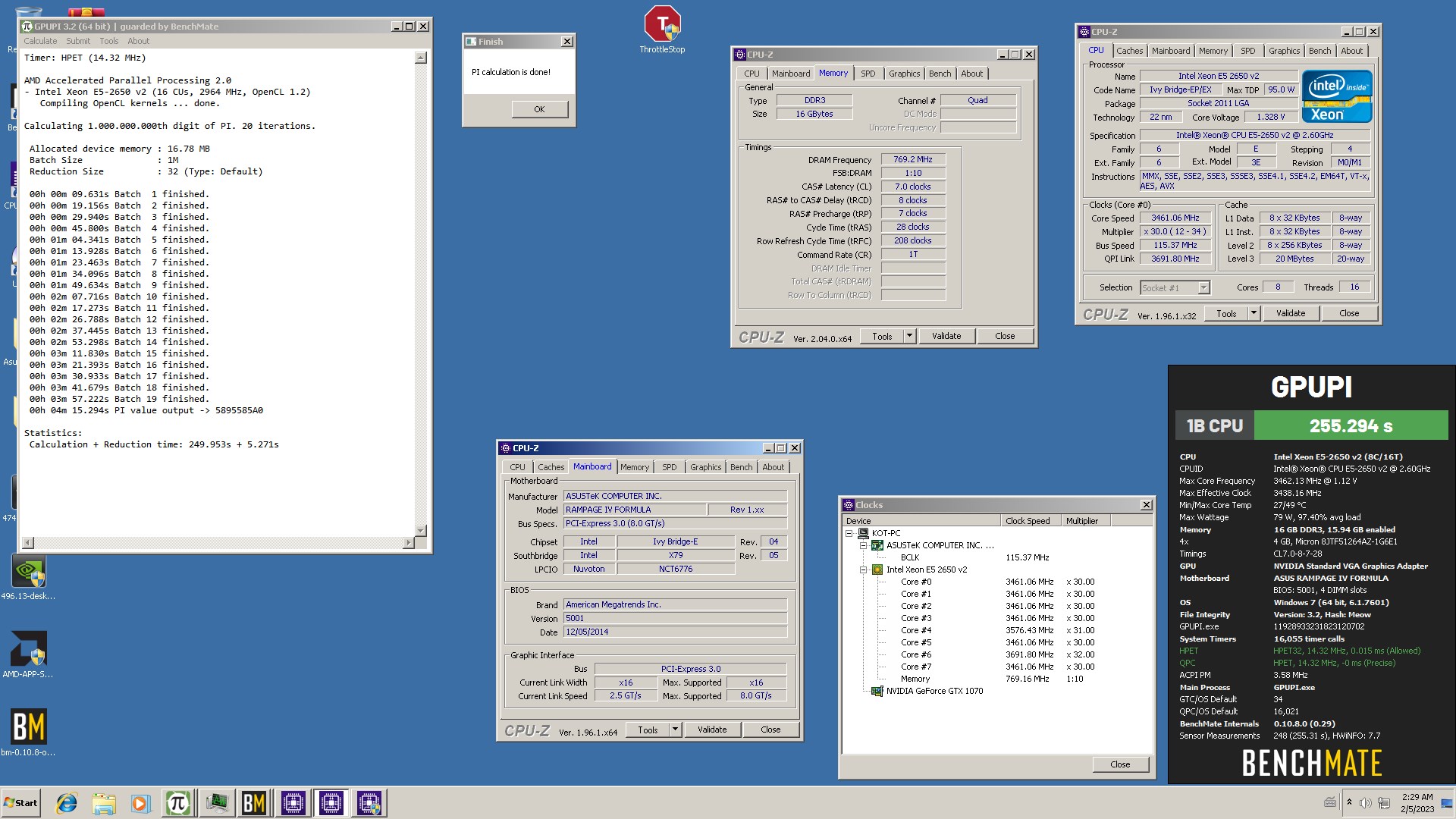Click the Intel Xeon E5 2650 v2 chip icon in Clocks

[x=877, y=570]
